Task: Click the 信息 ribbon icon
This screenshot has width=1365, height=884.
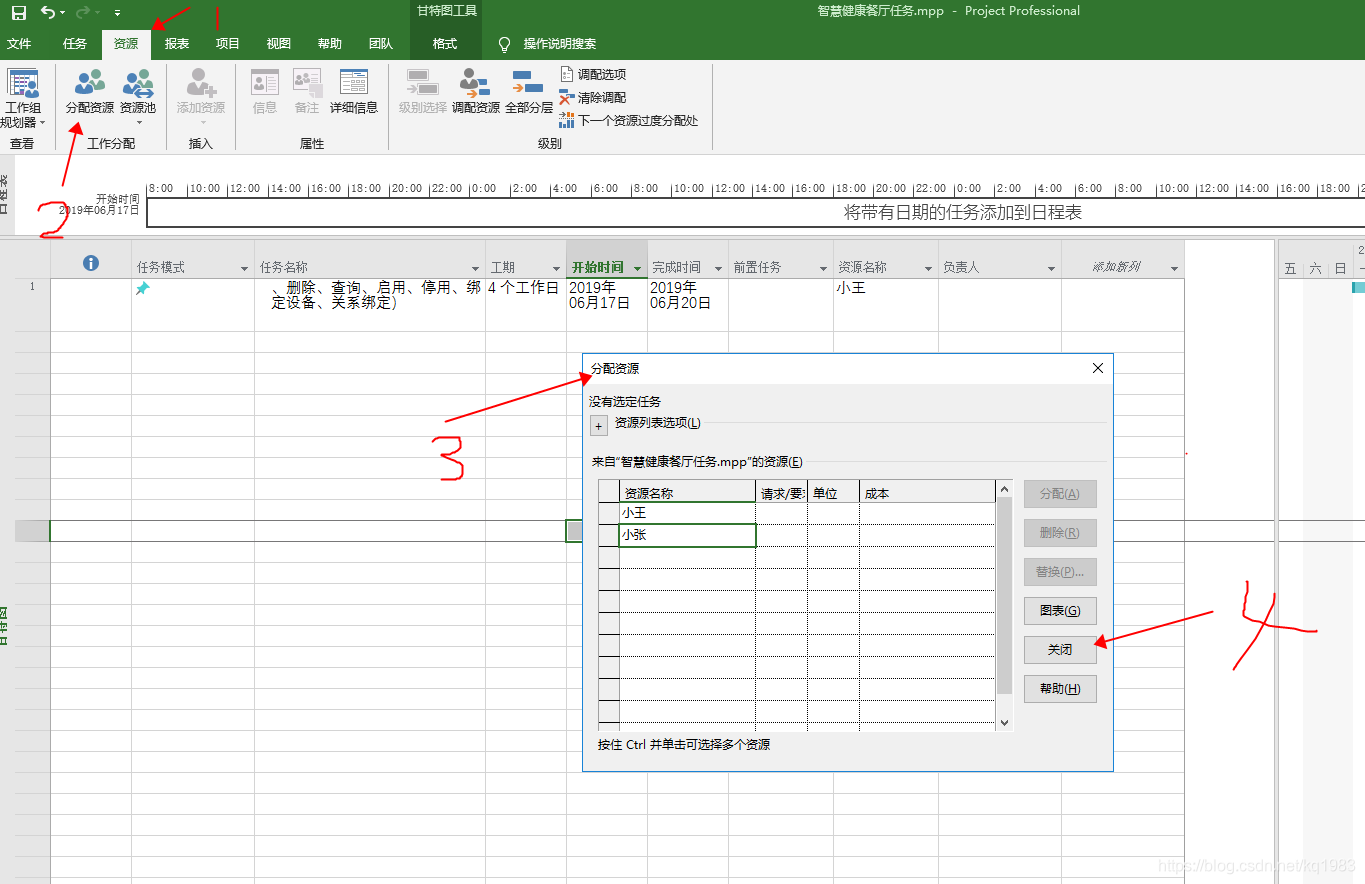Action: click(265, 92)
